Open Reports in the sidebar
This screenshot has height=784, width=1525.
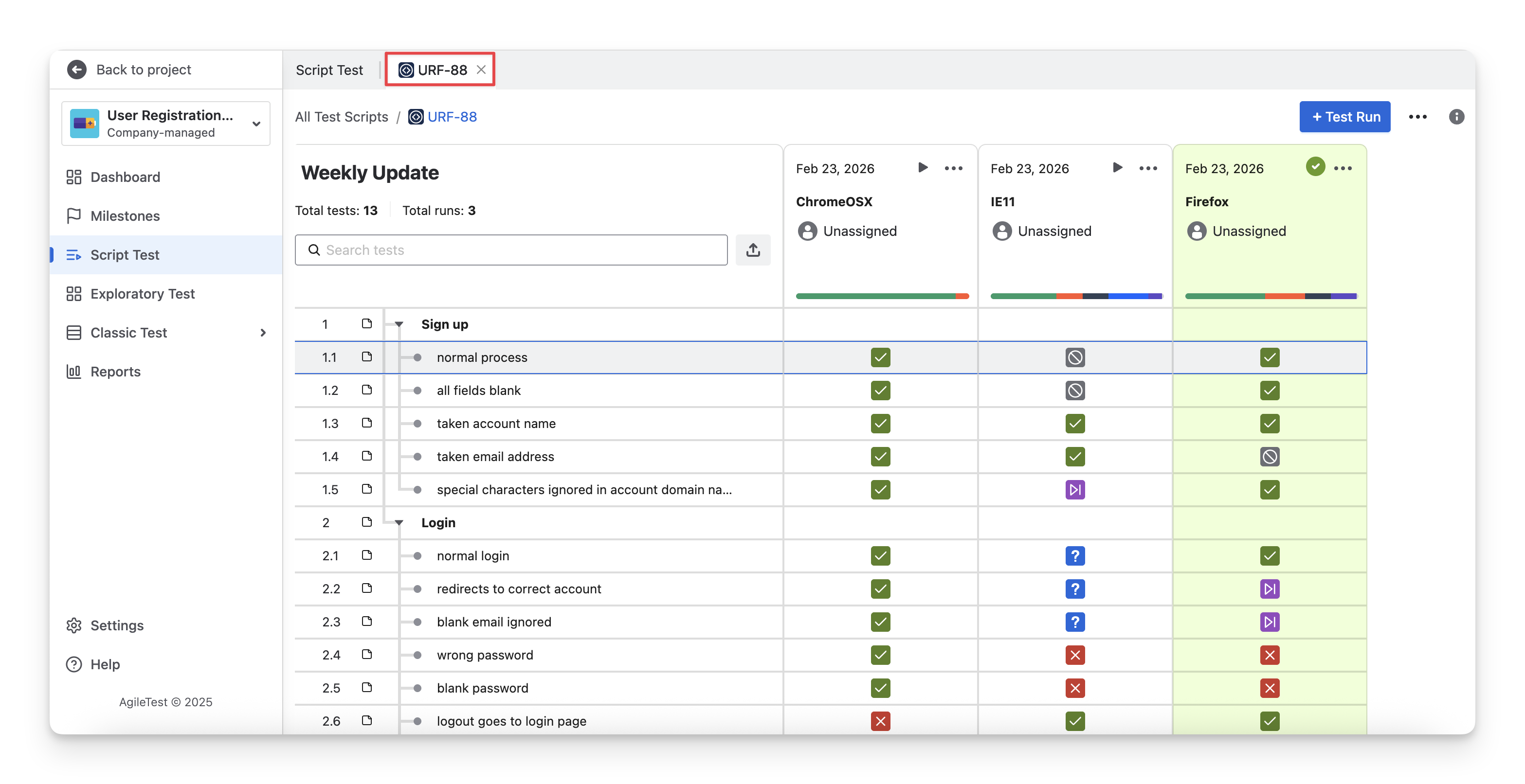[x=115, y=372]
